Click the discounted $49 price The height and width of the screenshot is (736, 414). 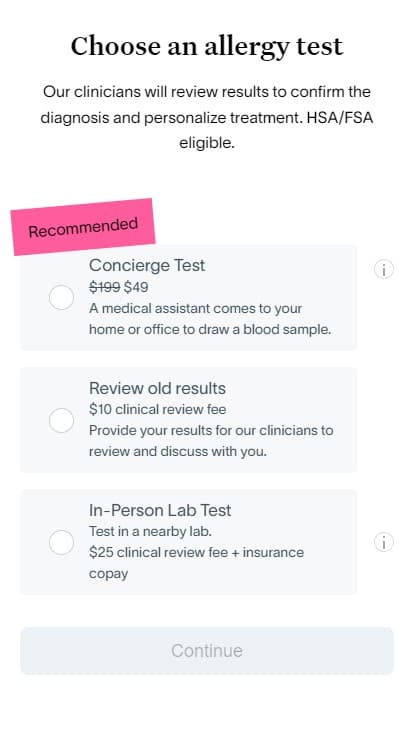click(x=136, y=287)
